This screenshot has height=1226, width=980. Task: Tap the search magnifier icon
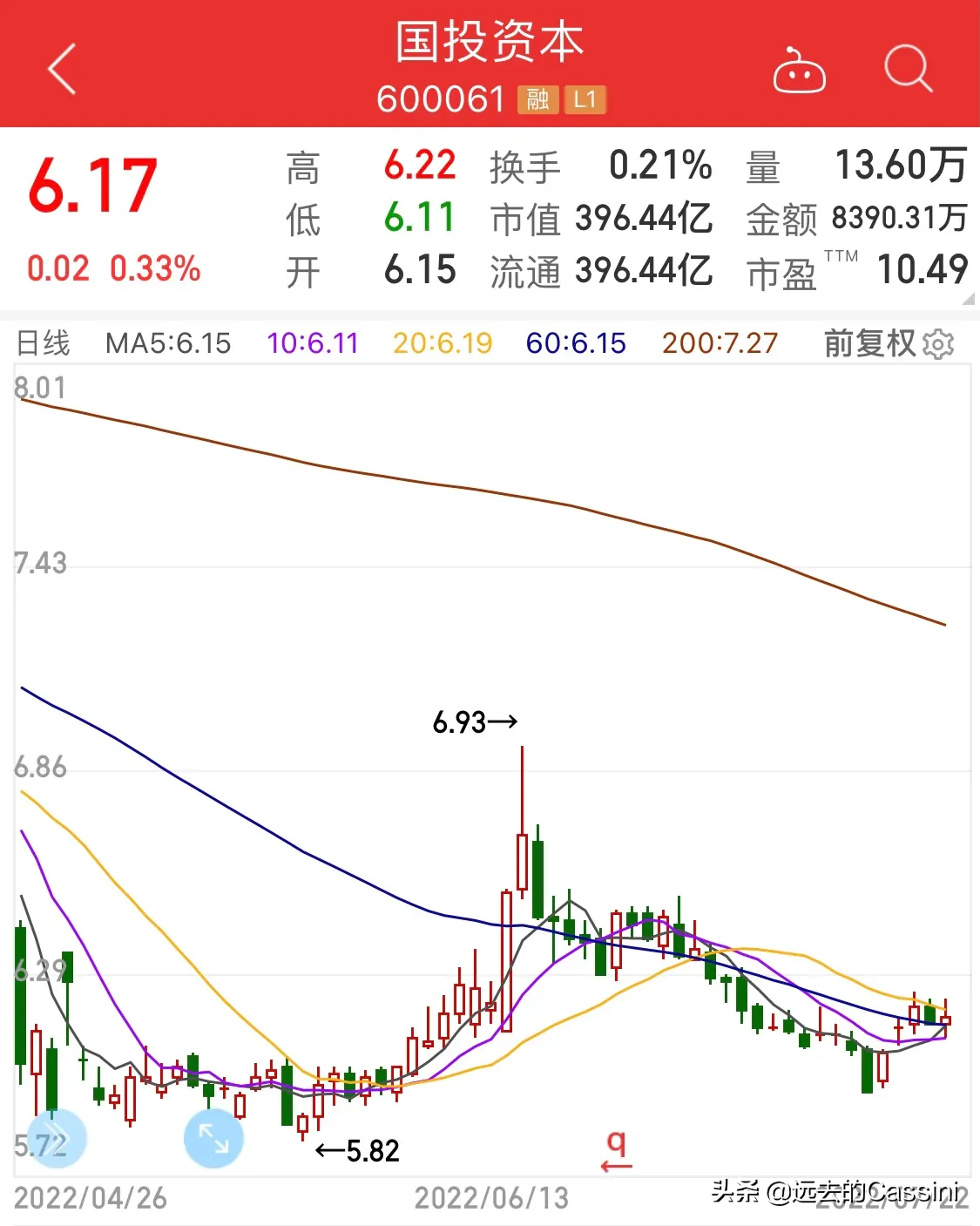pos(908,69)
